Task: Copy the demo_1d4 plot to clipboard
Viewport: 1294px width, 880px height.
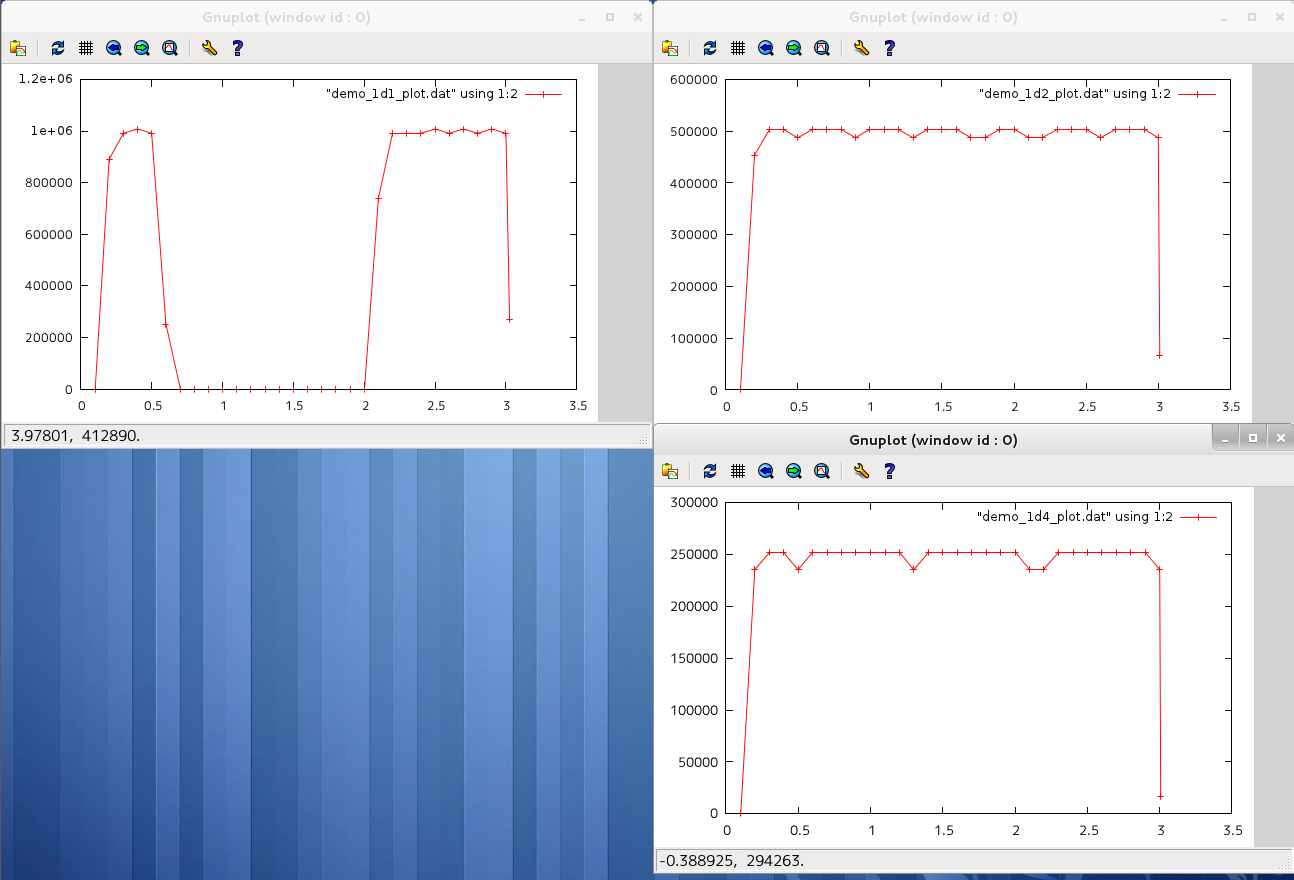Action: coord(670,470)
